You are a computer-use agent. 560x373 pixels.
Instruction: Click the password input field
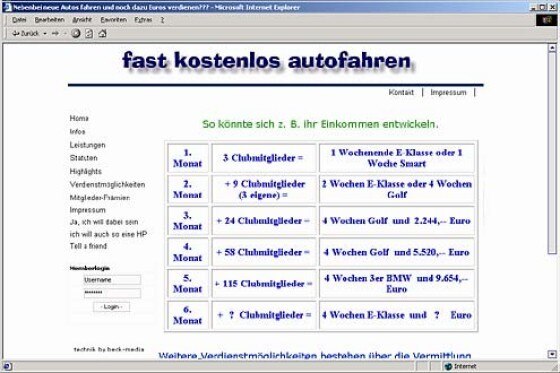pyautogui.click(x=112, y=293)
